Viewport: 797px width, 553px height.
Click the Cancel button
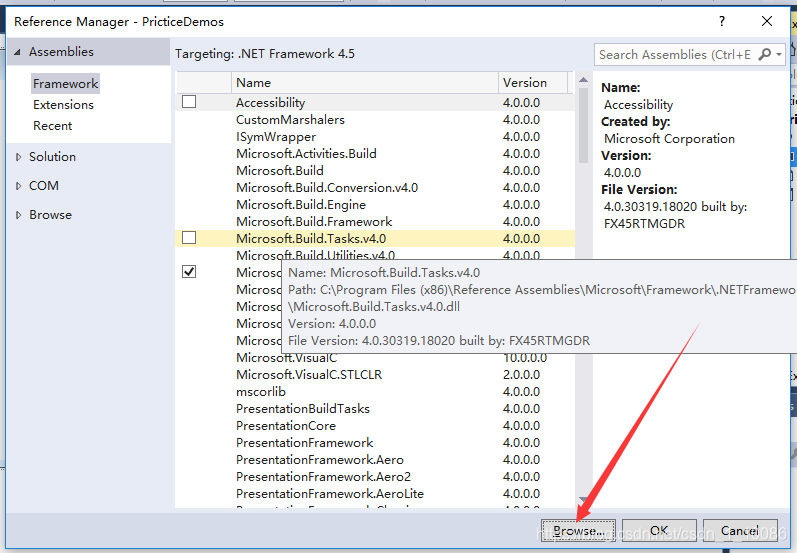[740, 531]
